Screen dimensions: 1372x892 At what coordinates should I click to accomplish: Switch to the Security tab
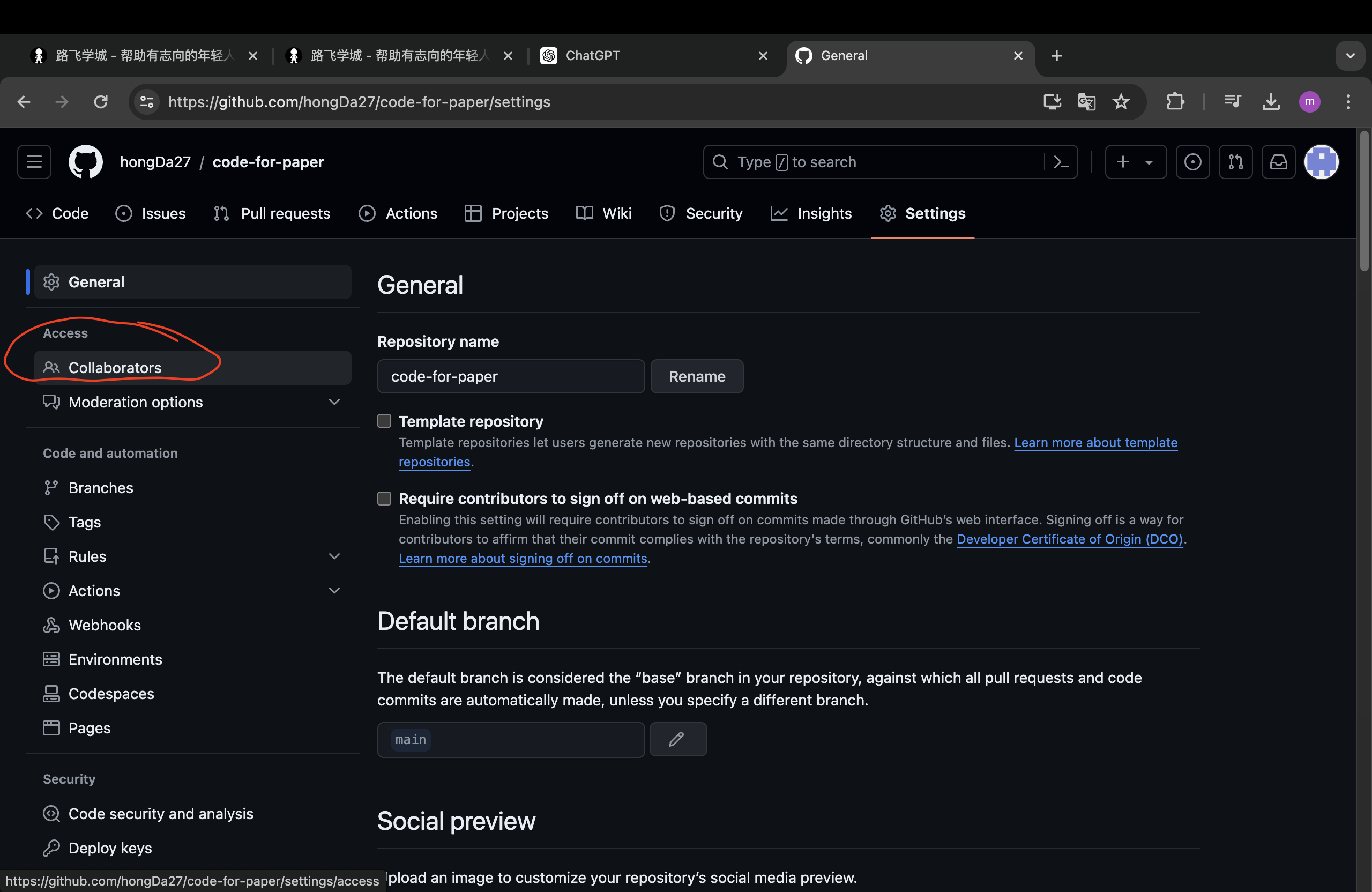coord(700,213)
